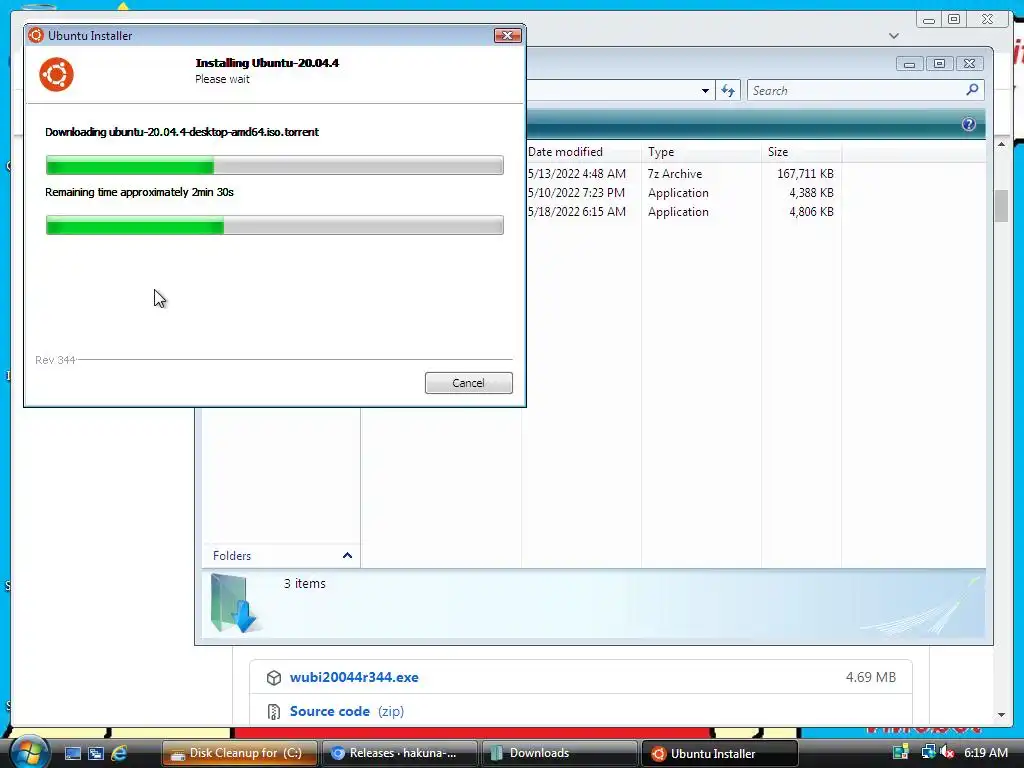The width and height of the screenshot is (1024, 768).
Task: Click the 4,806 KB size cell
Action: coord(811,212)
